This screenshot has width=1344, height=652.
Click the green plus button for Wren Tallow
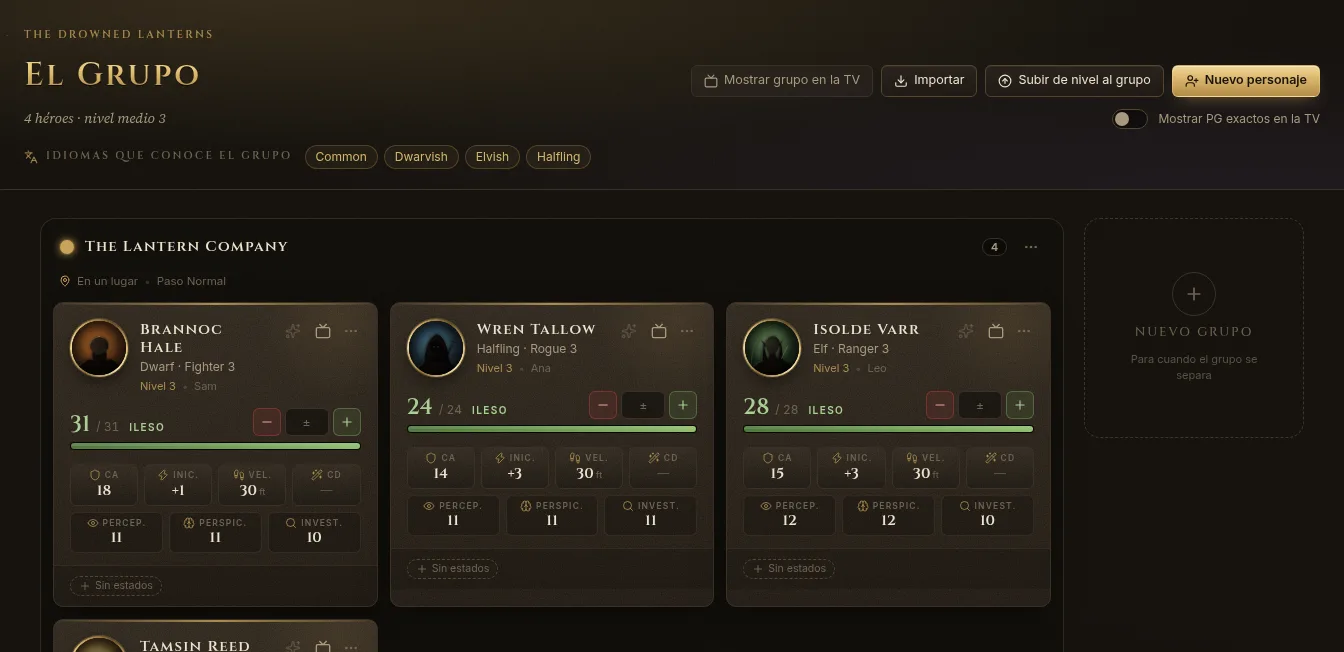point(683,405)
